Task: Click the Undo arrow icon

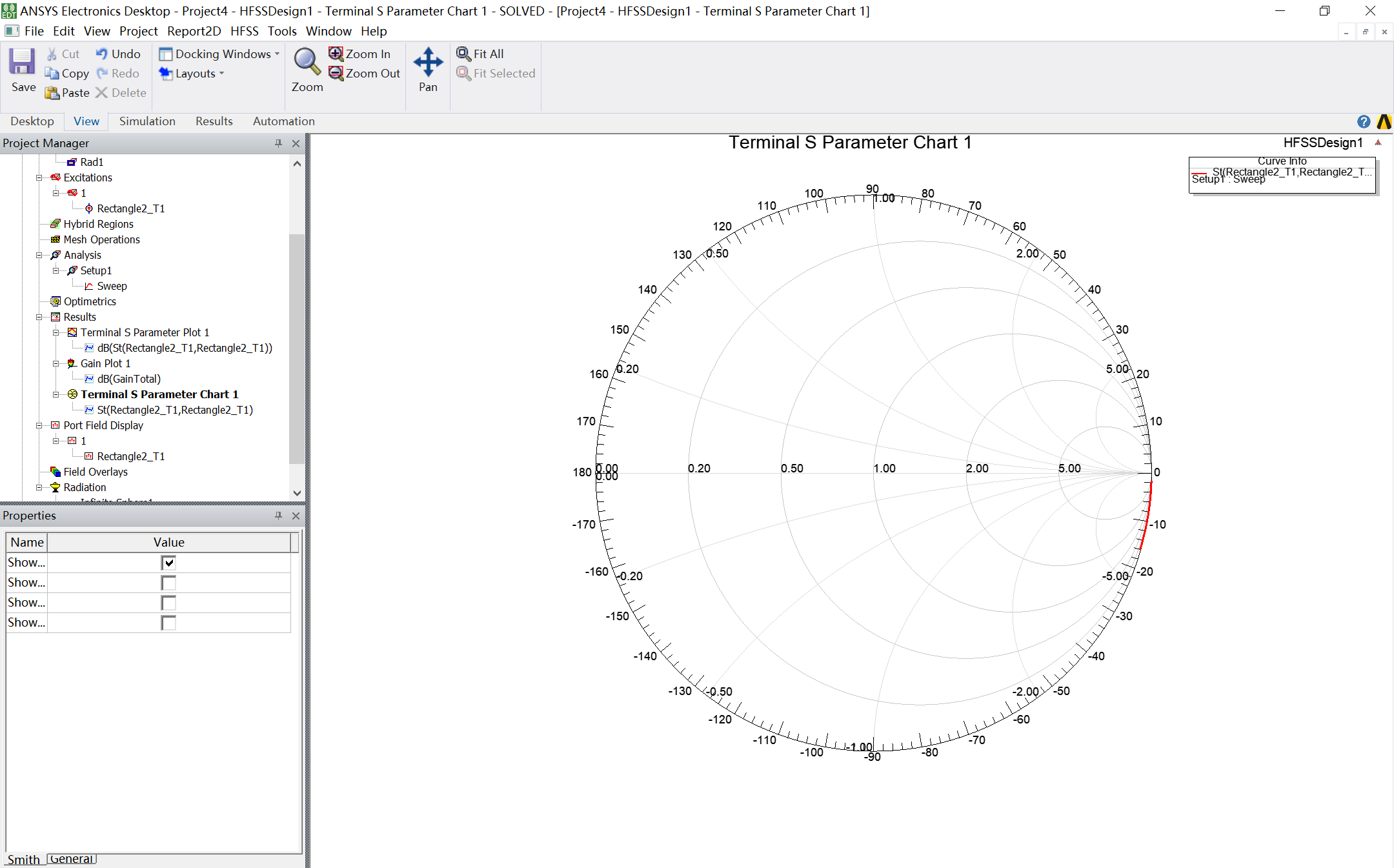Action: [102, 54]
